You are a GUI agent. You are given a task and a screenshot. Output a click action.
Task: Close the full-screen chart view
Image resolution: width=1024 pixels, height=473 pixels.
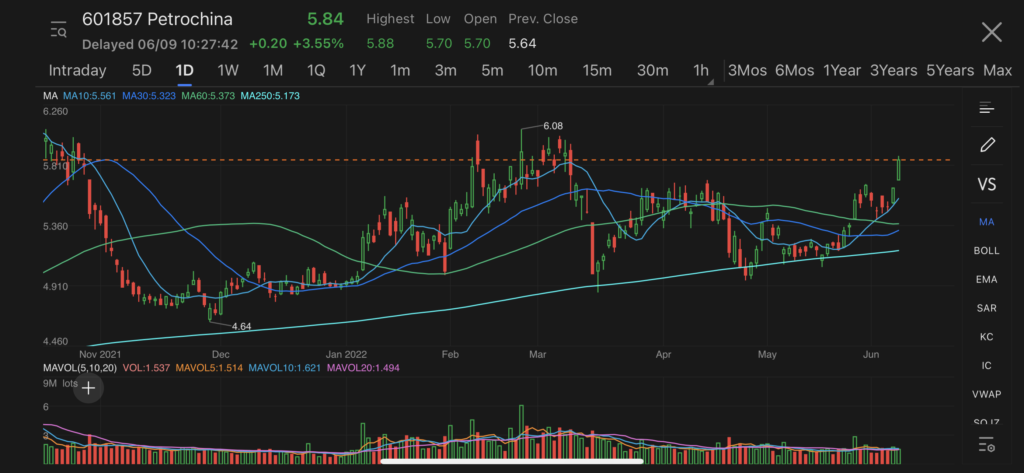coord(992,31)
